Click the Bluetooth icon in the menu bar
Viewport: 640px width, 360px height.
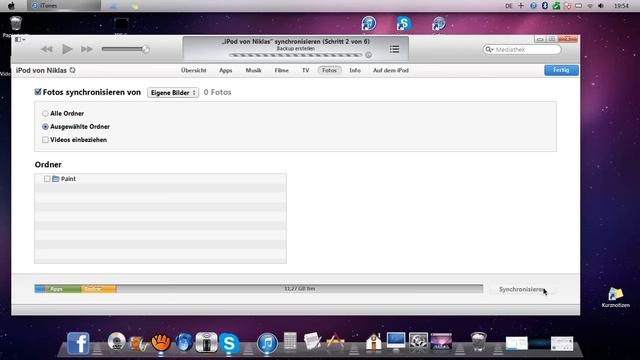pyautogui.click(x=544, y=6)
